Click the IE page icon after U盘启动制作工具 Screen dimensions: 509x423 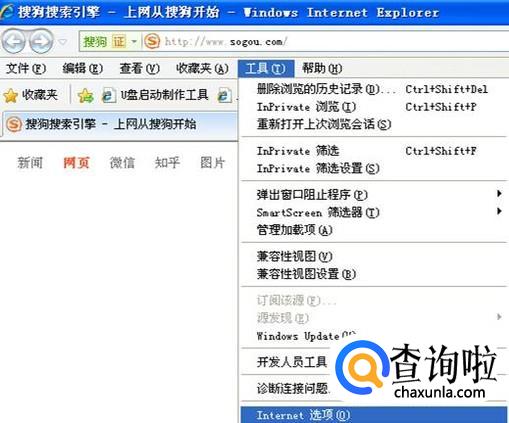(x=225, y=96)
